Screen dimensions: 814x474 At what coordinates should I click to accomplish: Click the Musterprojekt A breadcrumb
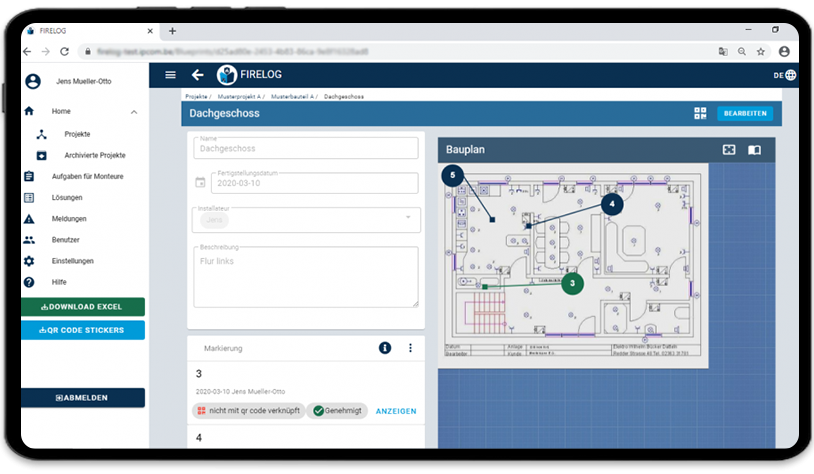[239, 97]
